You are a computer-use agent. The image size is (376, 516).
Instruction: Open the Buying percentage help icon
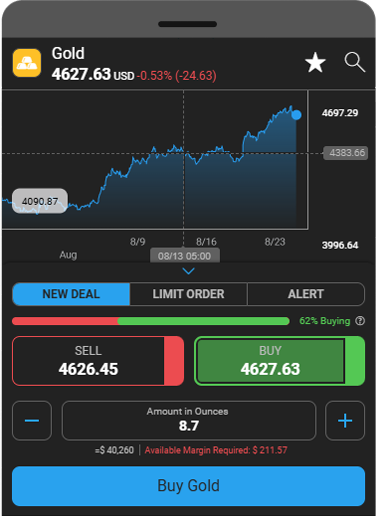[360, 321]
